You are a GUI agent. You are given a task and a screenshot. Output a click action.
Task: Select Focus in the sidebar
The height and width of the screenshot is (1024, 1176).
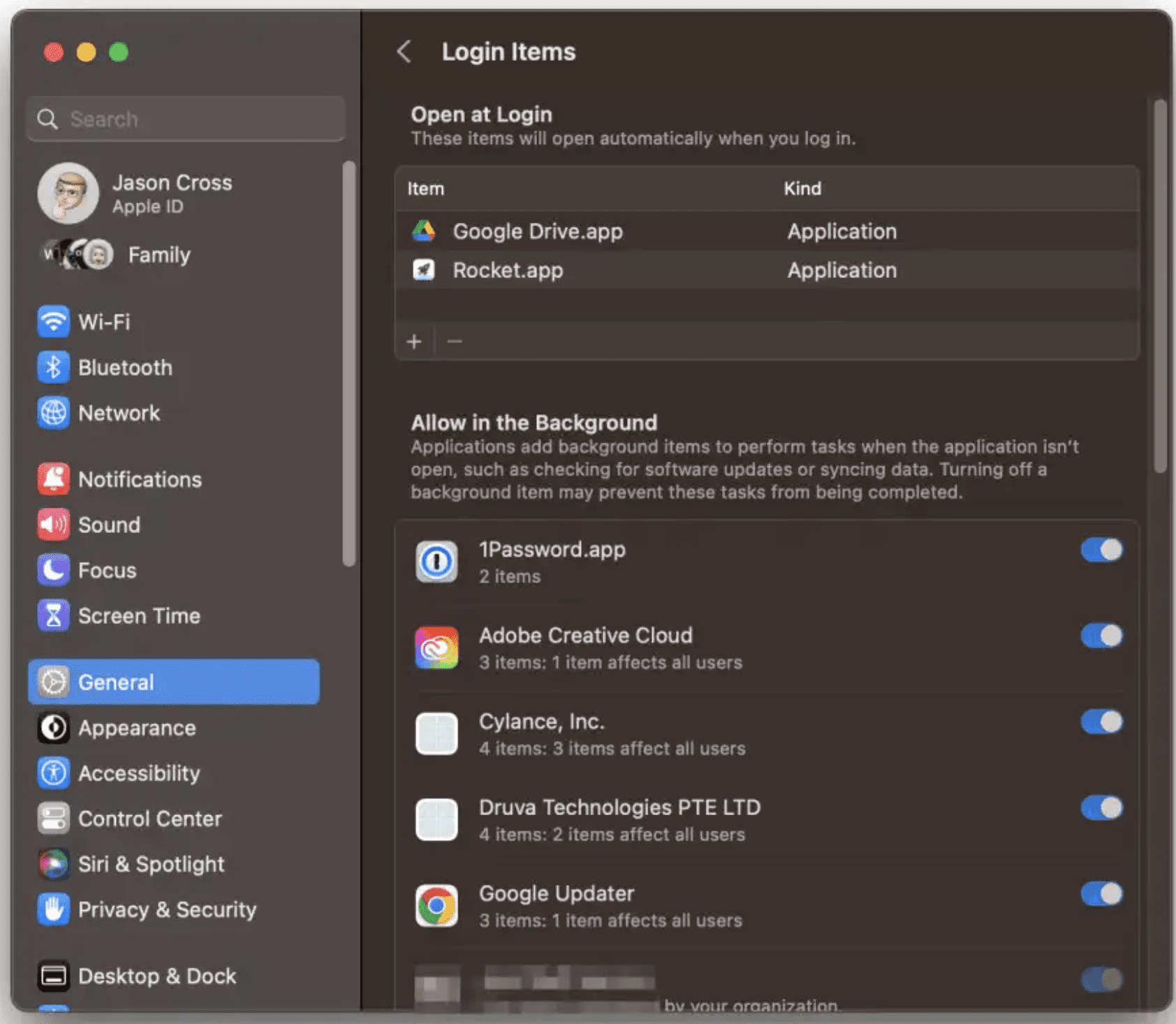click(173, 570)
